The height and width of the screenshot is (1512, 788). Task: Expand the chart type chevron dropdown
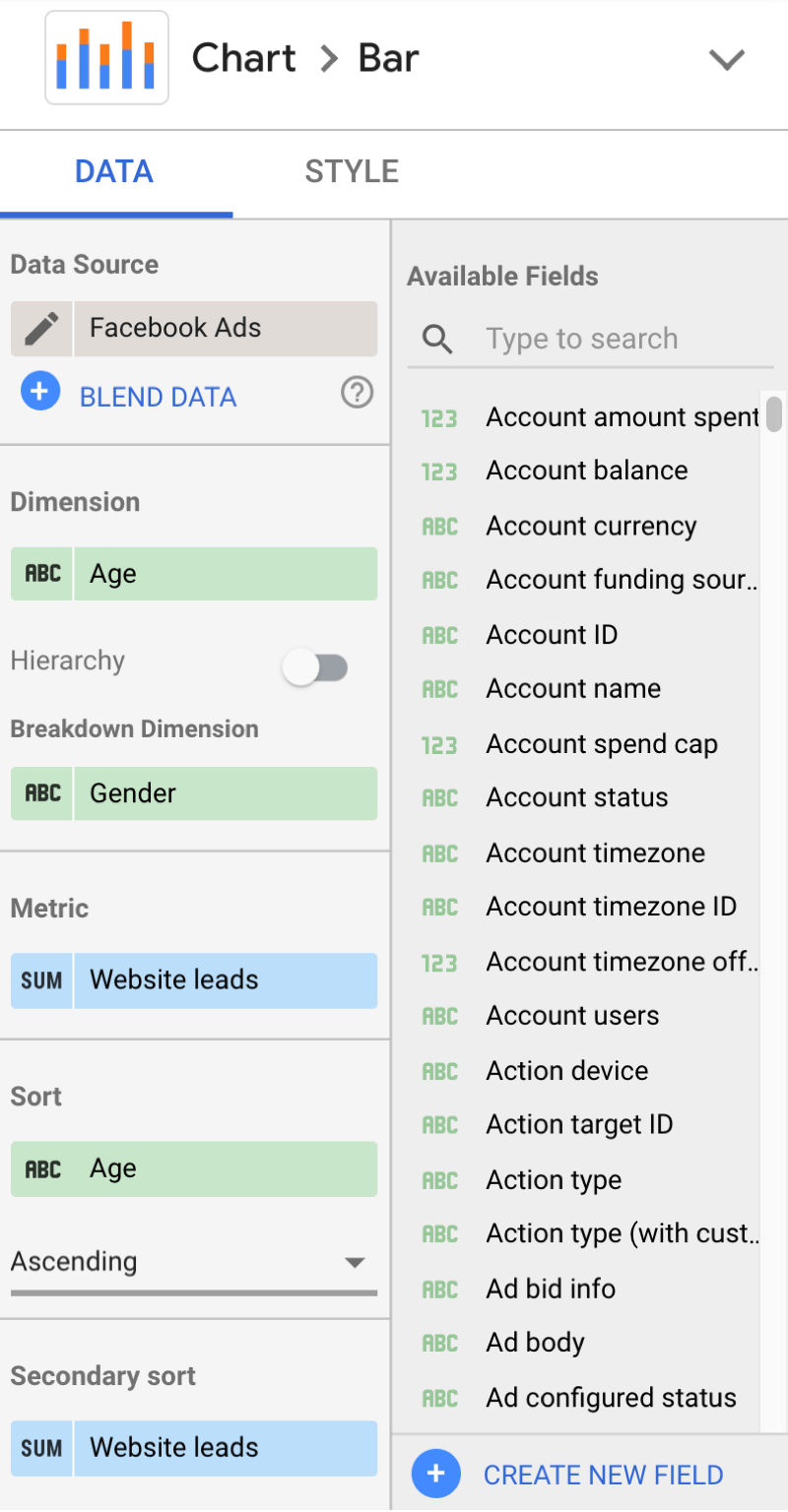click(x=727, y=60)
